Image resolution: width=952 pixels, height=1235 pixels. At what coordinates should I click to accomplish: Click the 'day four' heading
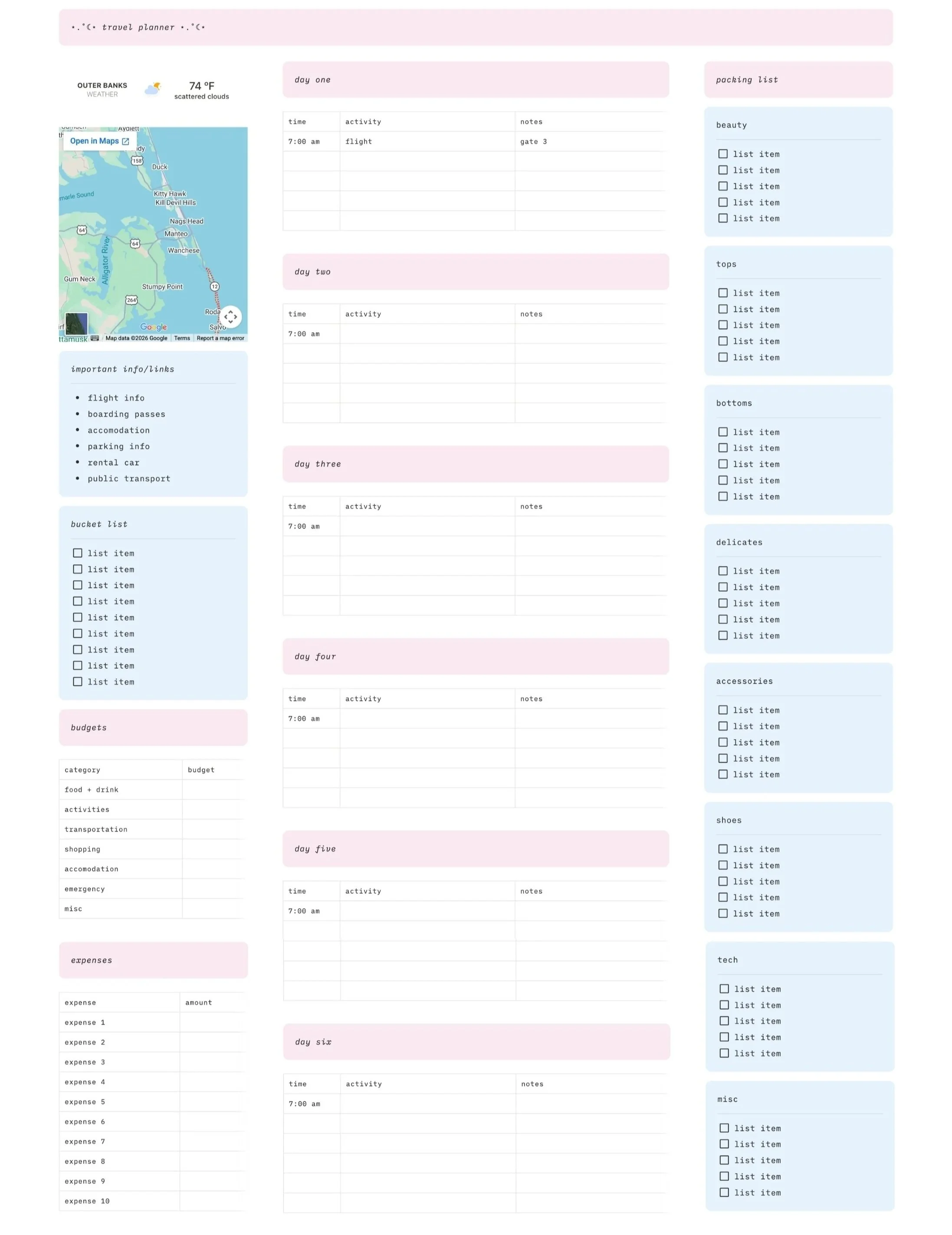[x=315, y=656]
